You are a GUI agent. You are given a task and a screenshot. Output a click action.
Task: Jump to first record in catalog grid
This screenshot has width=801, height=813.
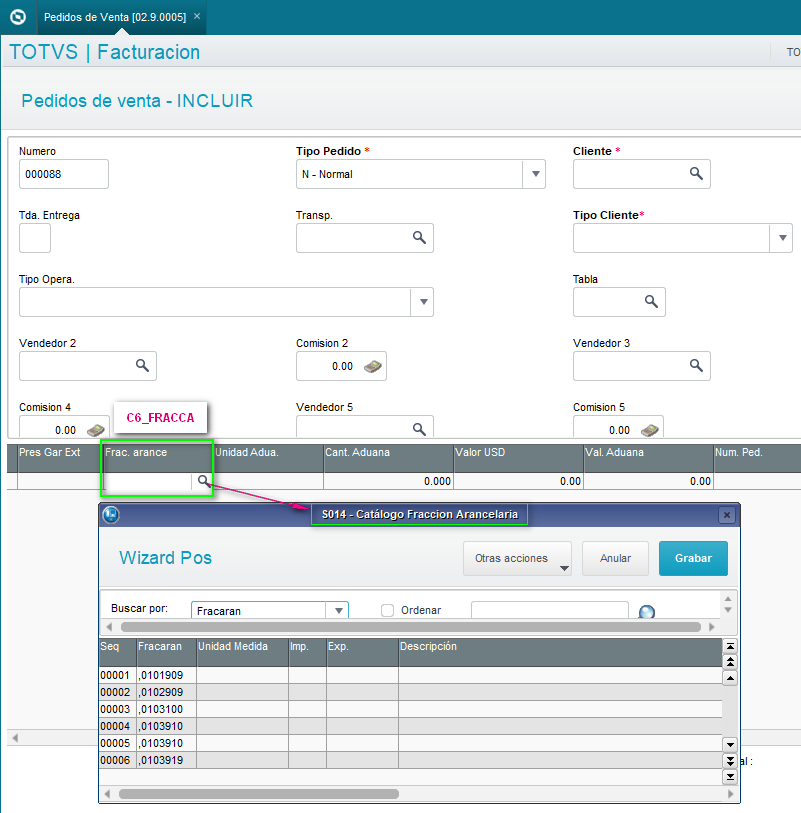click(x=730, y=646)
